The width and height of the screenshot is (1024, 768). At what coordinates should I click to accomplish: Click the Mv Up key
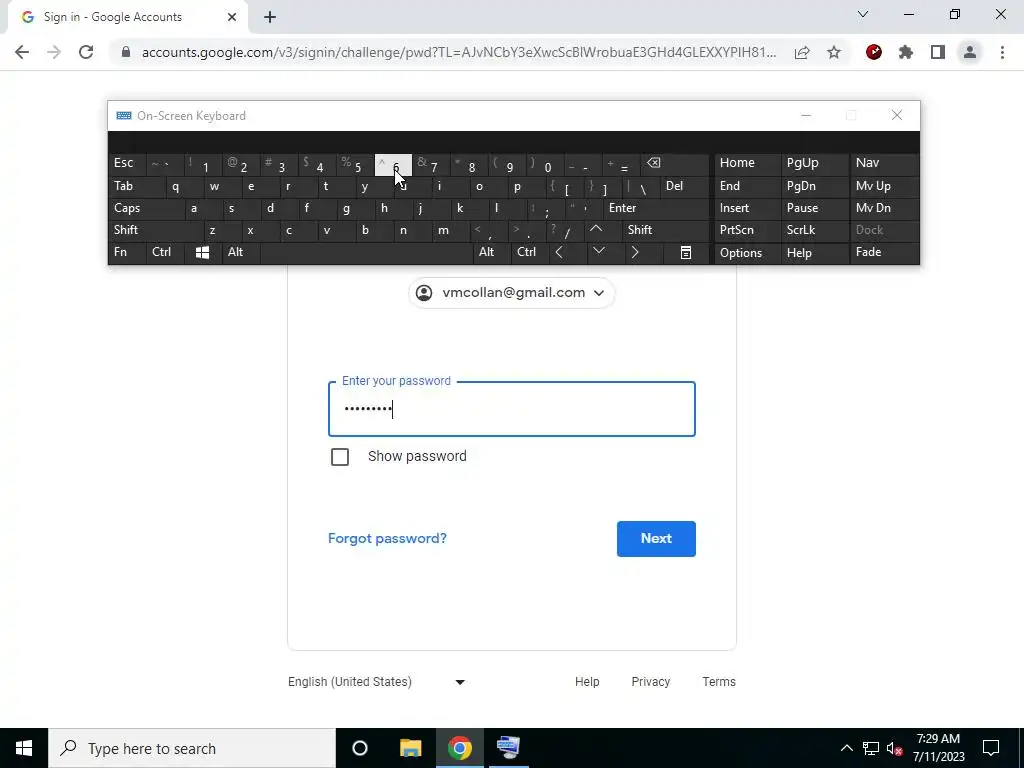[884, 186]
